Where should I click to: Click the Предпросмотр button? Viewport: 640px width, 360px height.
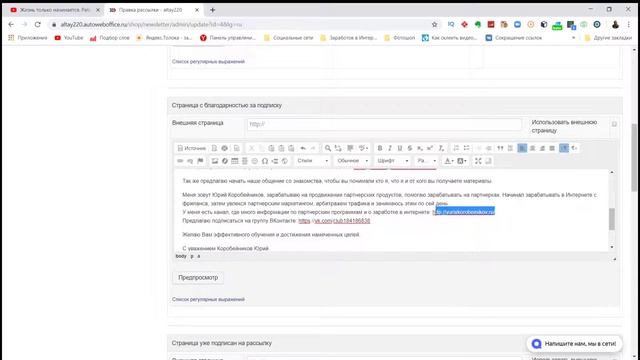pyautogui.click(x=198, y=278)
